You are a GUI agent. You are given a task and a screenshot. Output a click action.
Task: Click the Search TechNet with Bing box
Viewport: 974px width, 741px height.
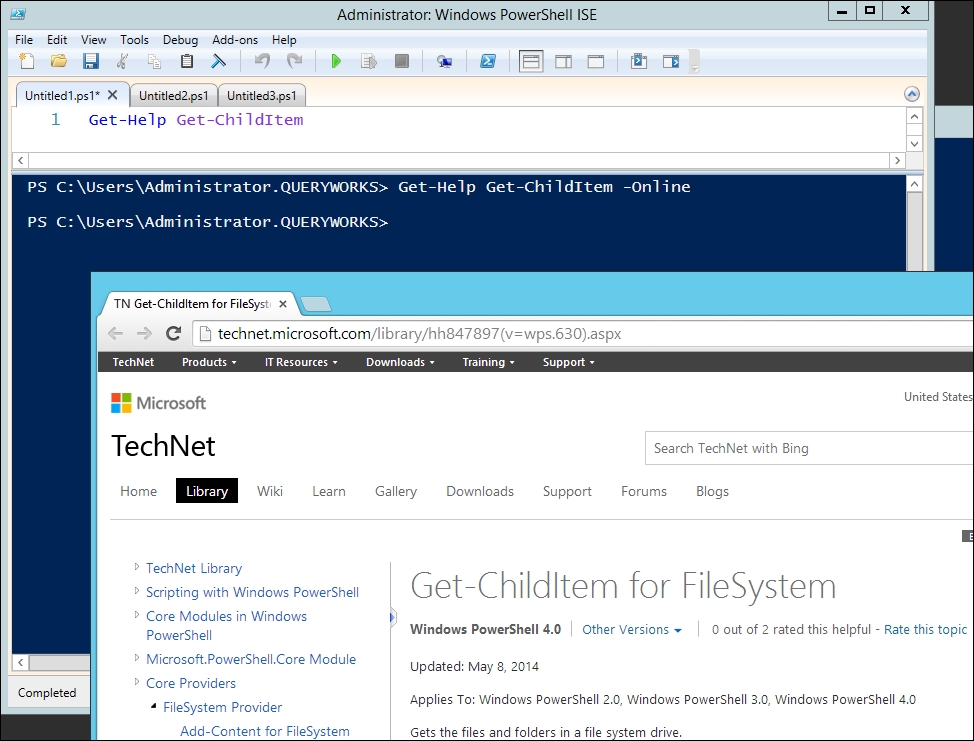tap(809, 448)
